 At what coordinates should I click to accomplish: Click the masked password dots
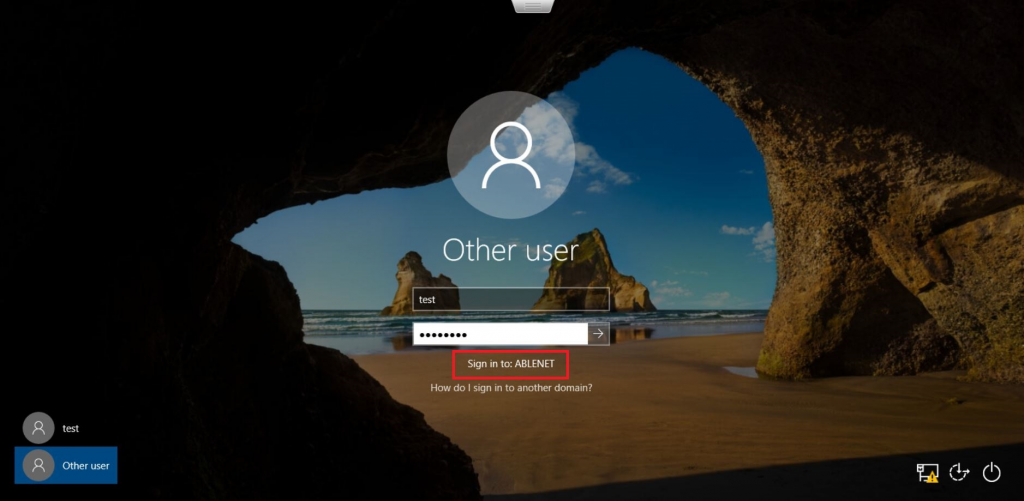[x=443, y=334]
